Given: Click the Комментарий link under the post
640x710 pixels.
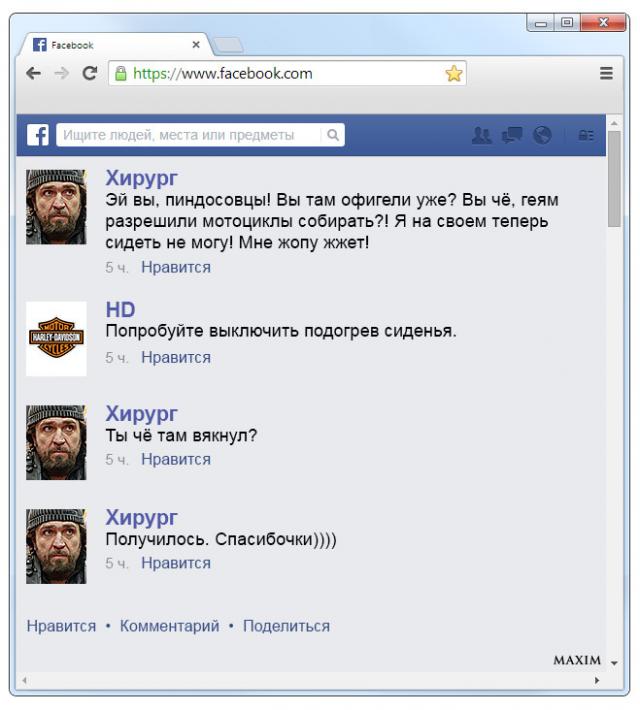Looking at the screenshot, I should click(169, 626).
